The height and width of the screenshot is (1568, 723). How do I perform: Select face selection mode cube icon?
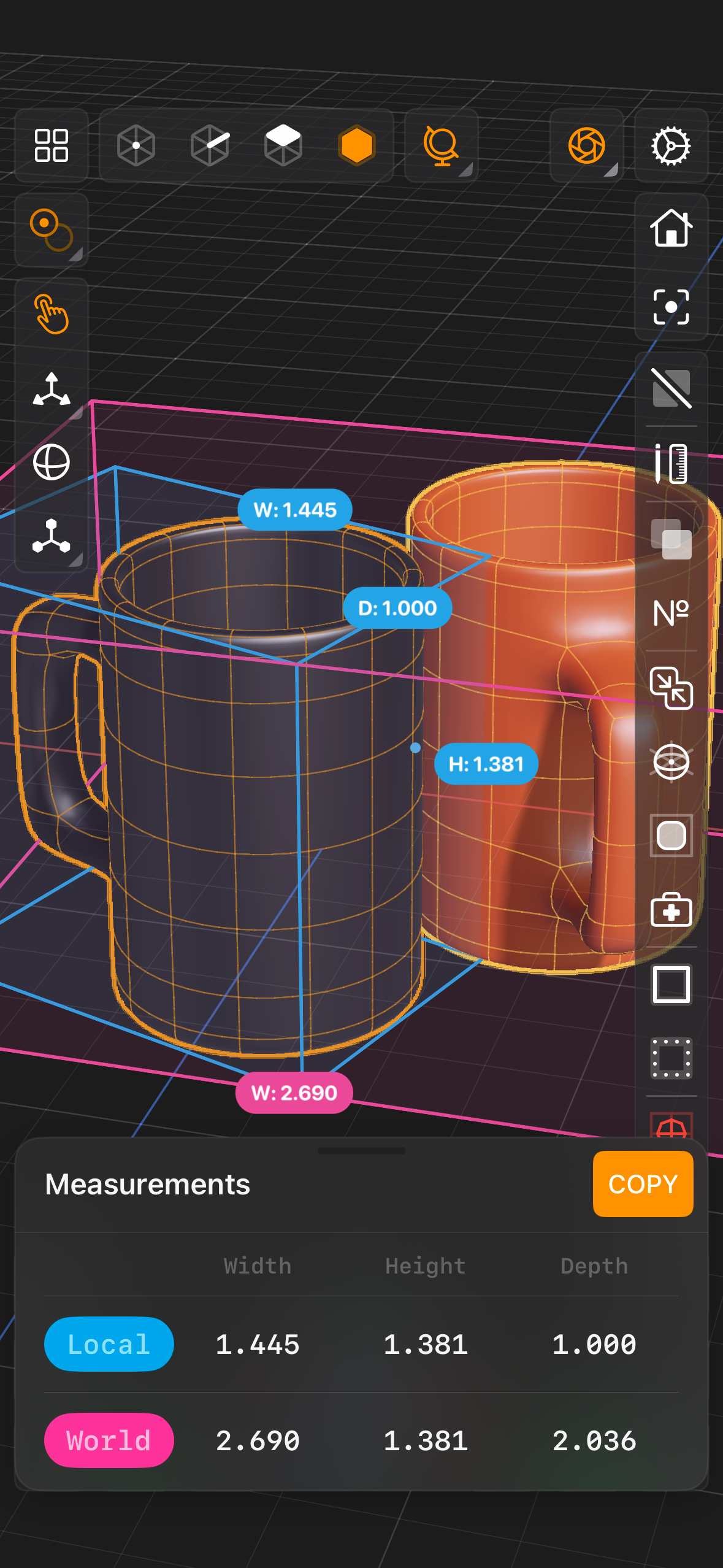[283, 145]
